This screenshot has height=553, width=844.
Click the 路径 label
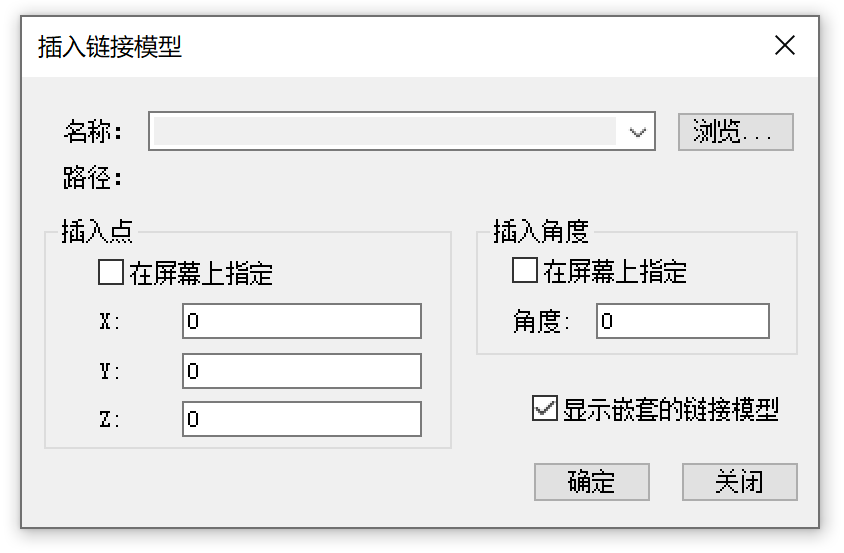tap(93, 179)
